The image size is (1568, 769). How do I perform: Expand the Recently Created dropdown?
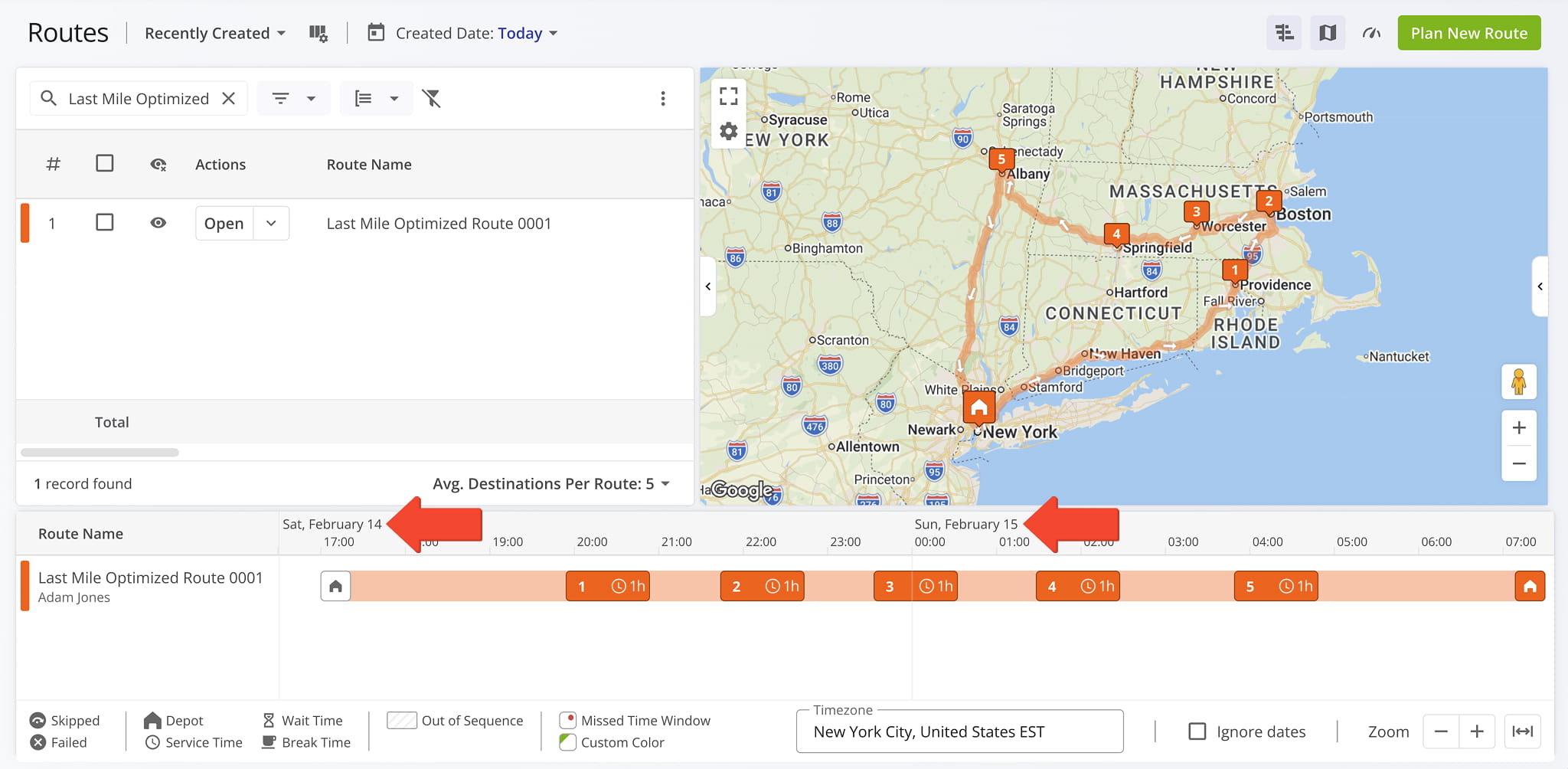pos(215,34)
